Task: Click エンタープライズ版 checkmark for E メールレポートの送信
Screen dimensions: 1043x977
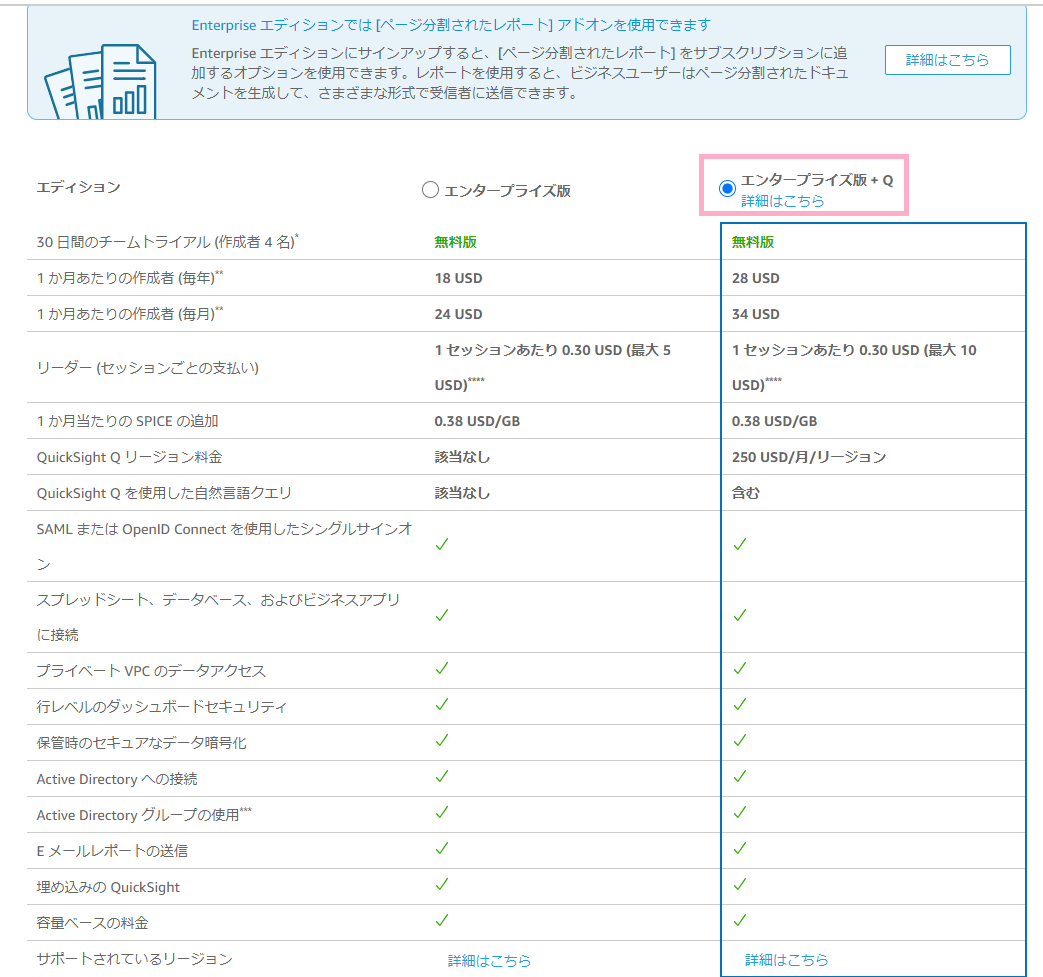Action: (x=442, y=848)
